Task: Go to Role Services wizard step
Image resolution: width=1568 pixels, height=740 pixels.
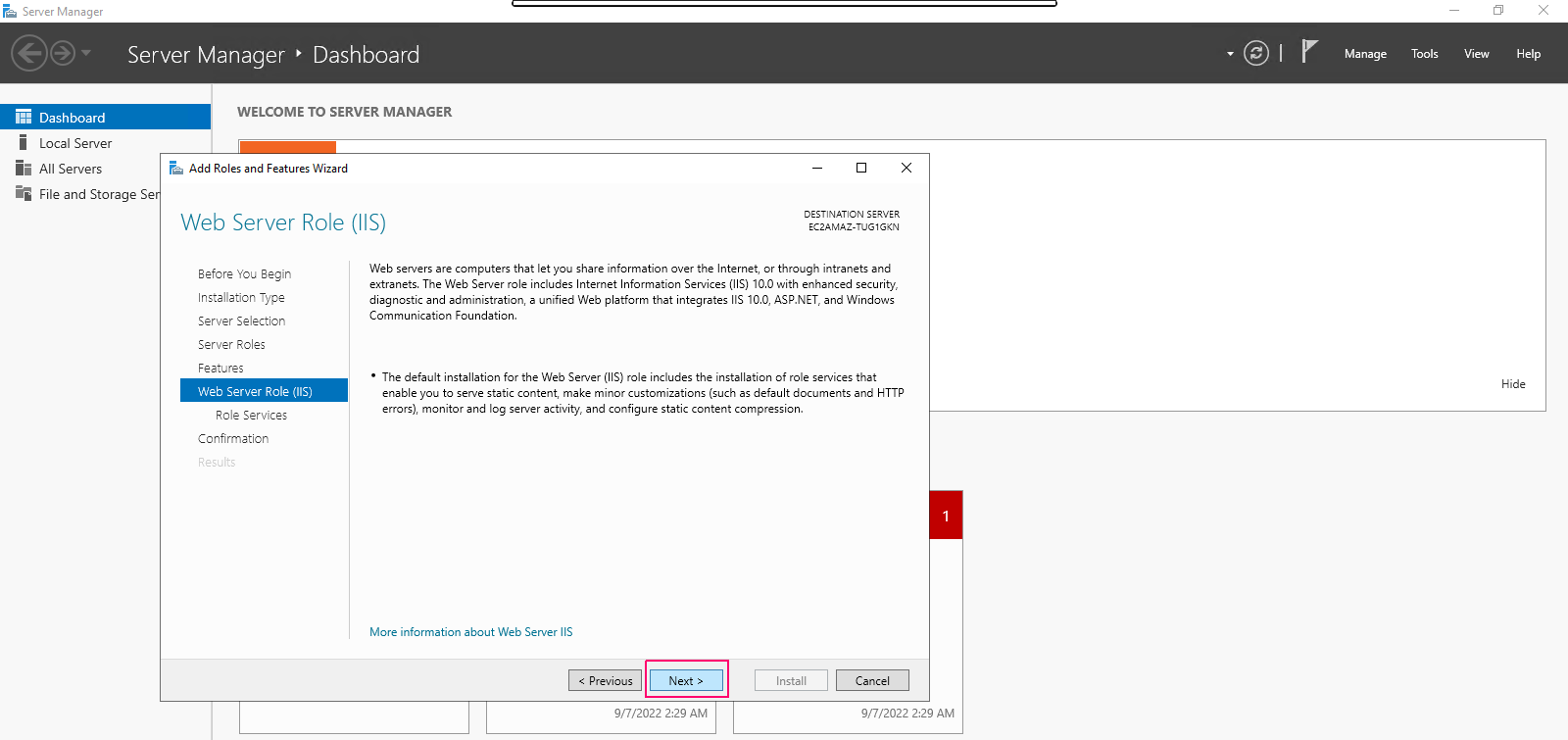Action: [x=251, y=415]
